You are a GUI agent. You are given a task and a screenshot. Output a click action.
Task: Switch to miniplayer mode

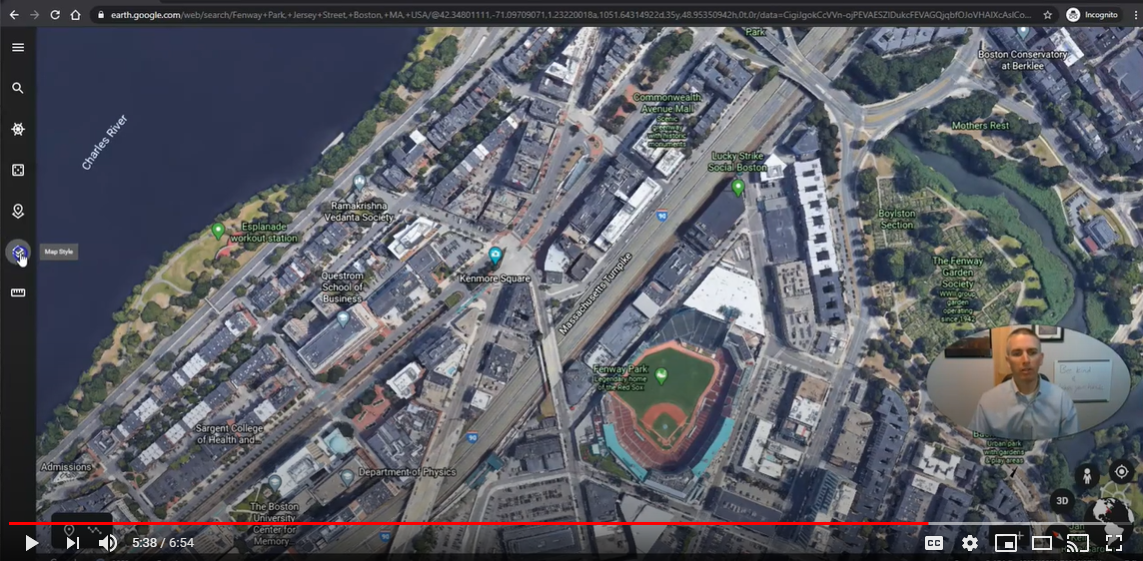1006,543
